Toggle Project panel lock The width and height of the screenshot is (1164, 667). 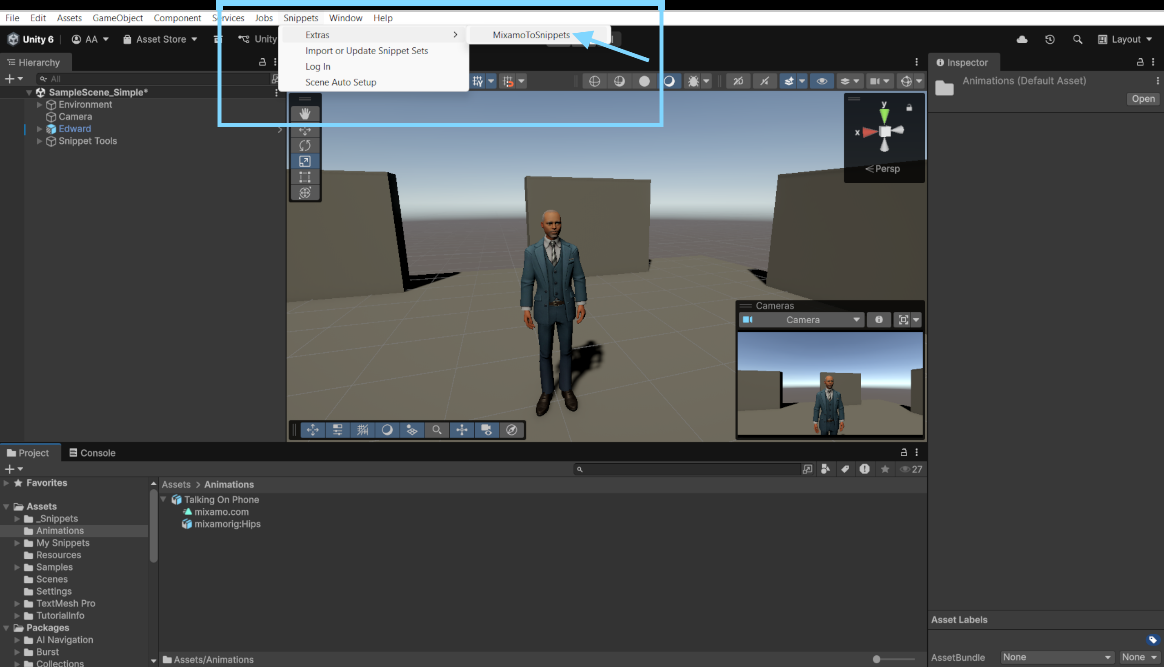[903, 453]
